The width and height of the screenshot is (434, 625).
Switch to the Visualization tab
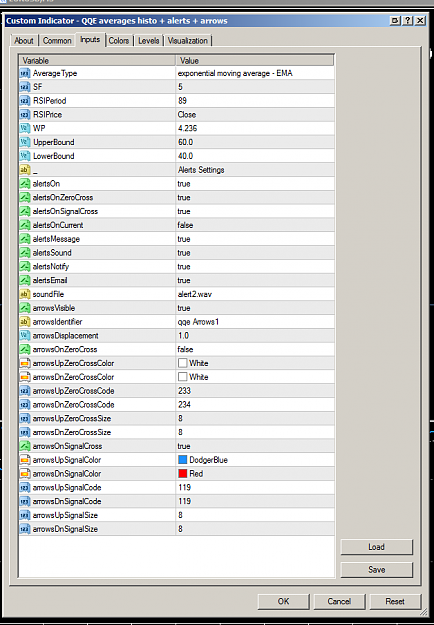(188, 41)
